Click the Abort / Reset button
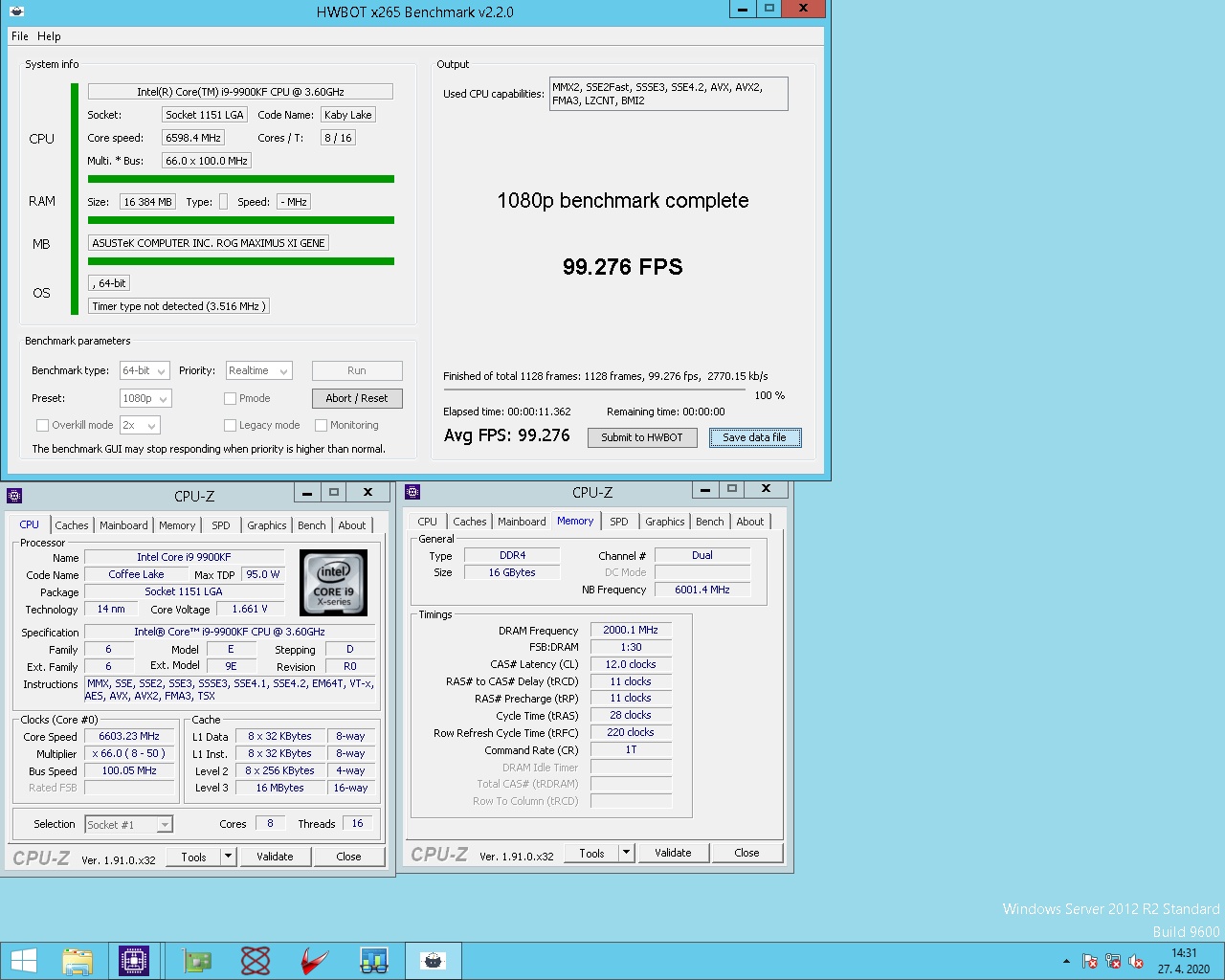Viewport: 1225px width, 980px height. point(357,398)
